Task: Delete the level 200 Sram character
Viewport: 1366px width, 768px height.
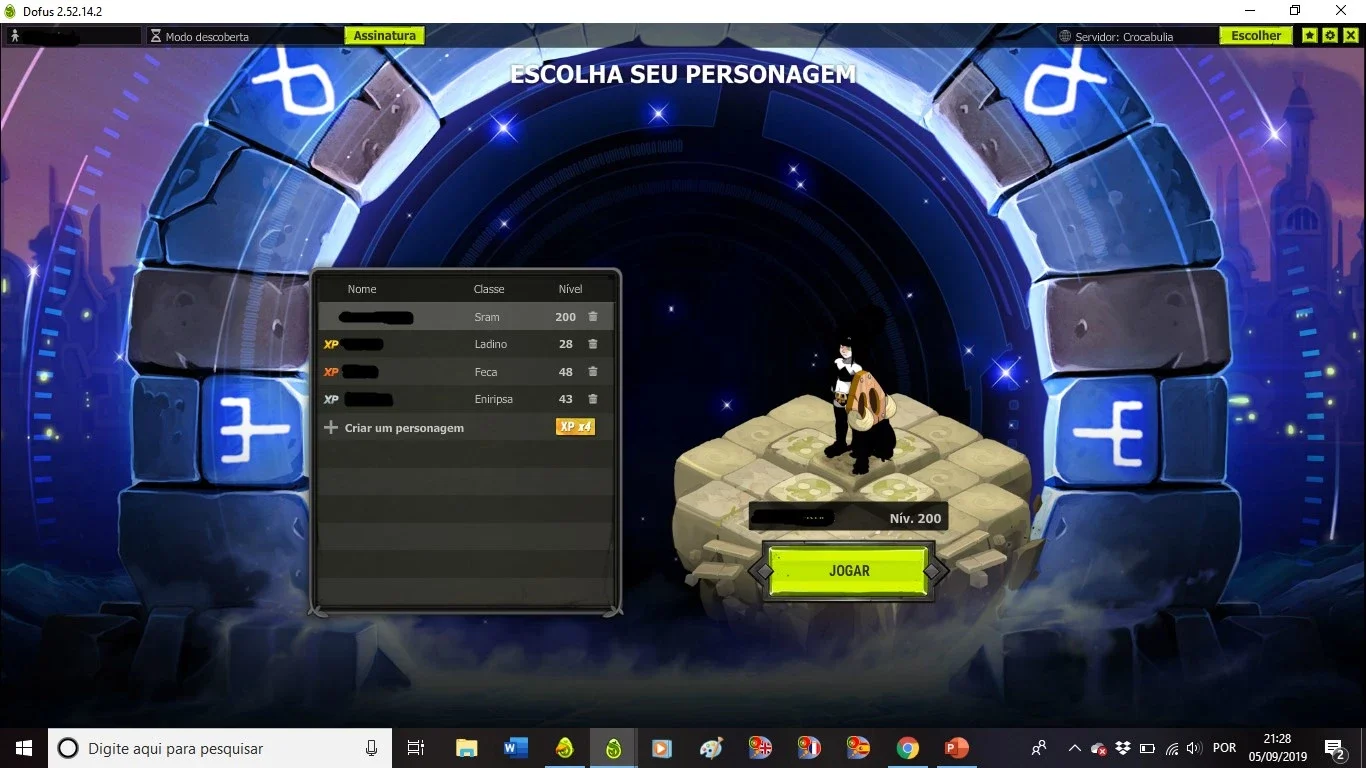Action: pos(593,317)
